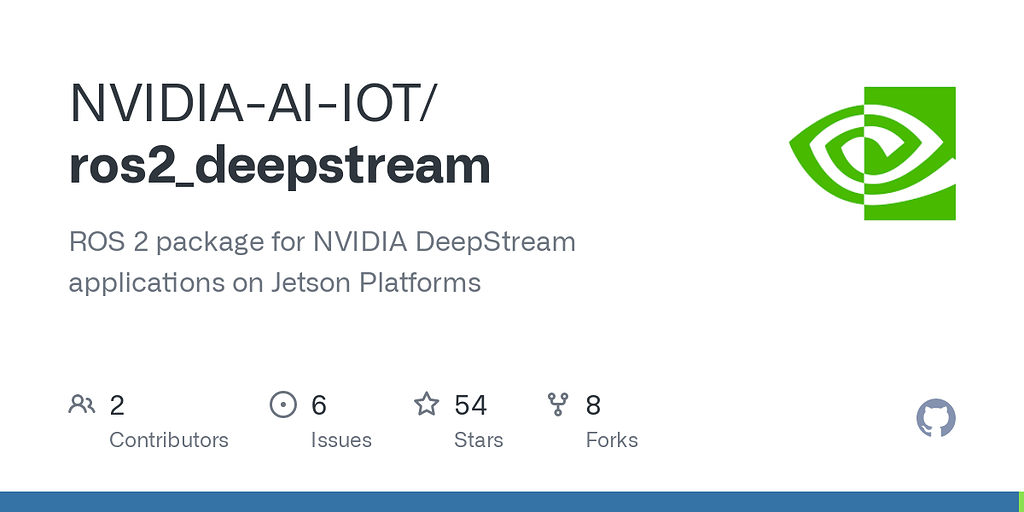Click the issues circle-dot icon
This screenshot has width=1024, height=512.
(x=283, y=405)
